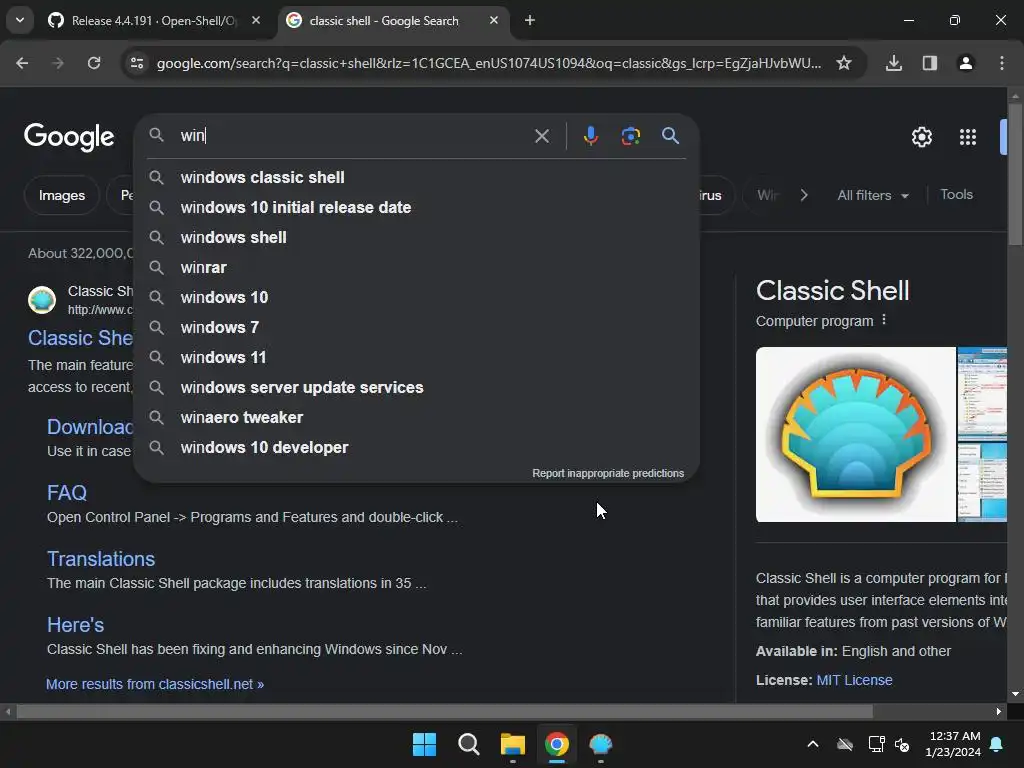The width and height of the screenshot is (1024, 768).
Task: Open a new tab with plus button
Action: pyautogui.click(x=530, y=20)
